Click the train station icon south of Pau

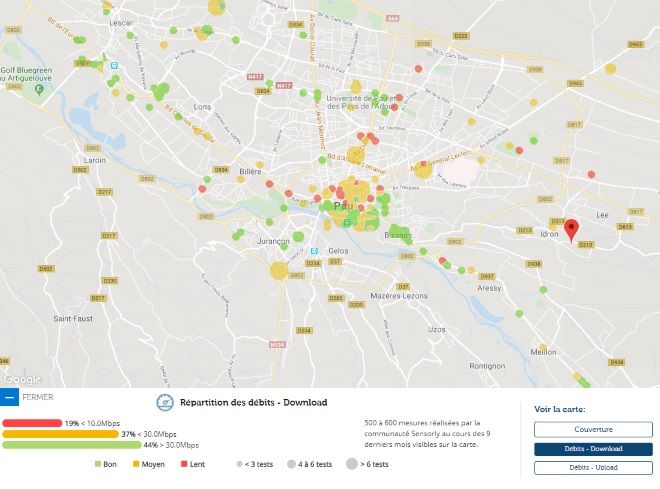[347, 222]
